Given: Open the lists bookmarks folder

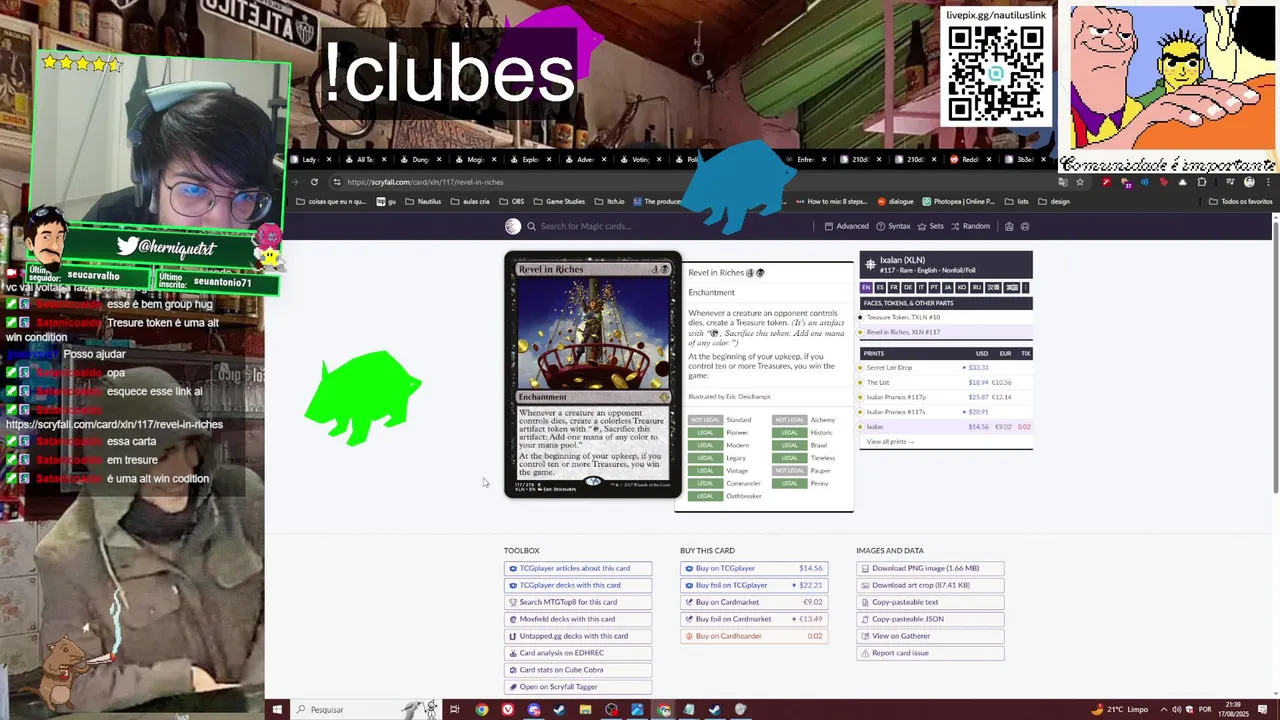Looking at the screenshot, I should (1016, 201).
